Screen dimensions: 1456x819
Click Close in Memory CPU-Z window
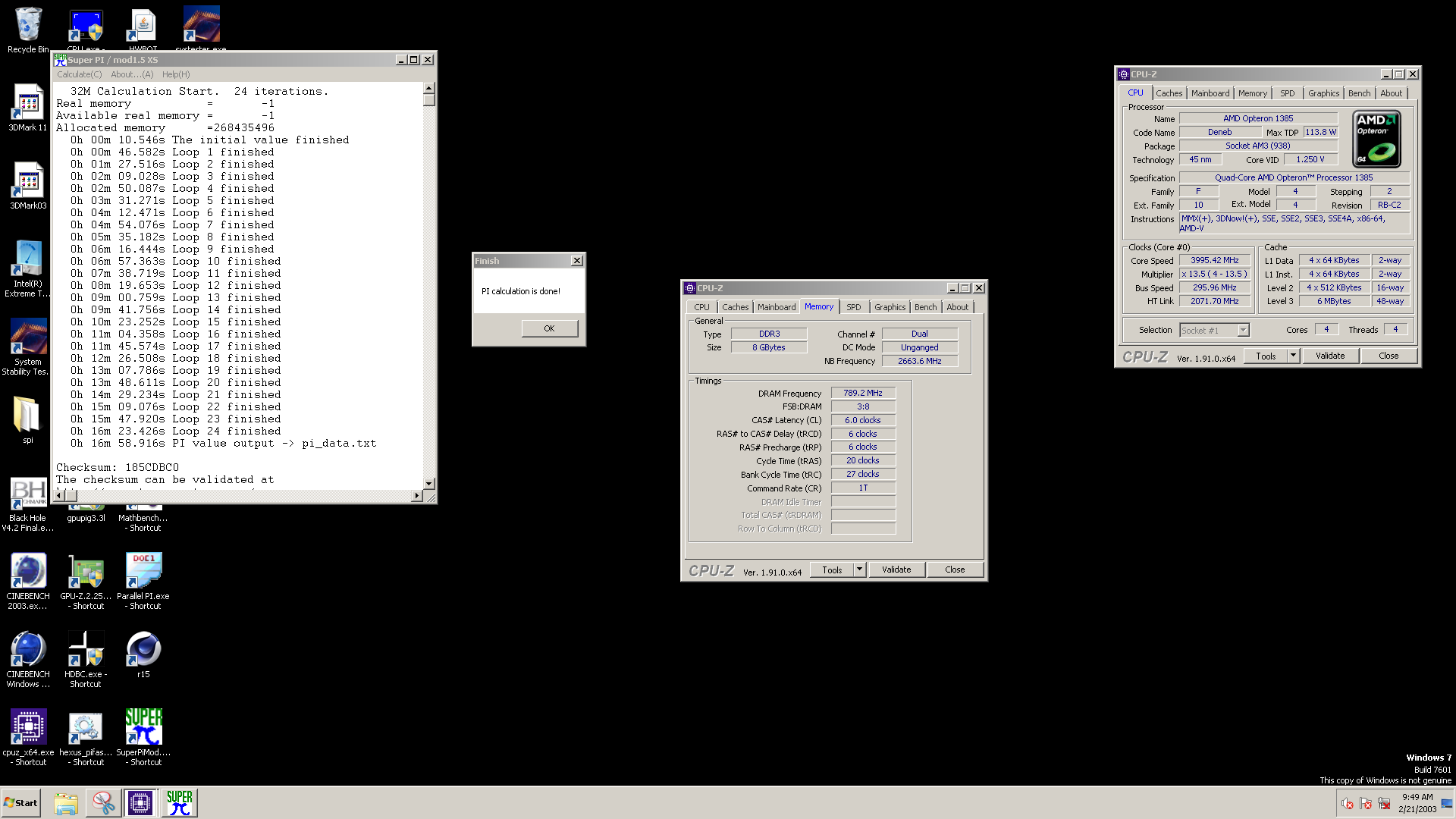tap(955, 570)
